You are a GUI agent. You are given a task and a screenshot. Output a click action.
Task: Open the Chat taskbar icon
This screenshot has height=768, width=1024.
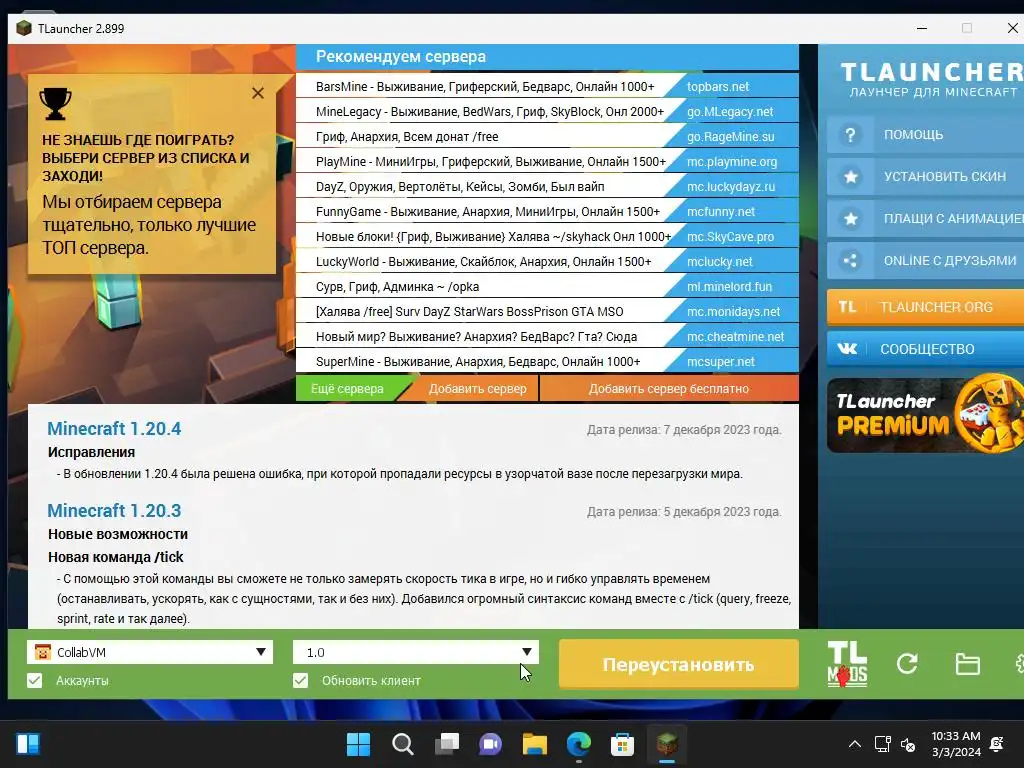click(490, 744)
